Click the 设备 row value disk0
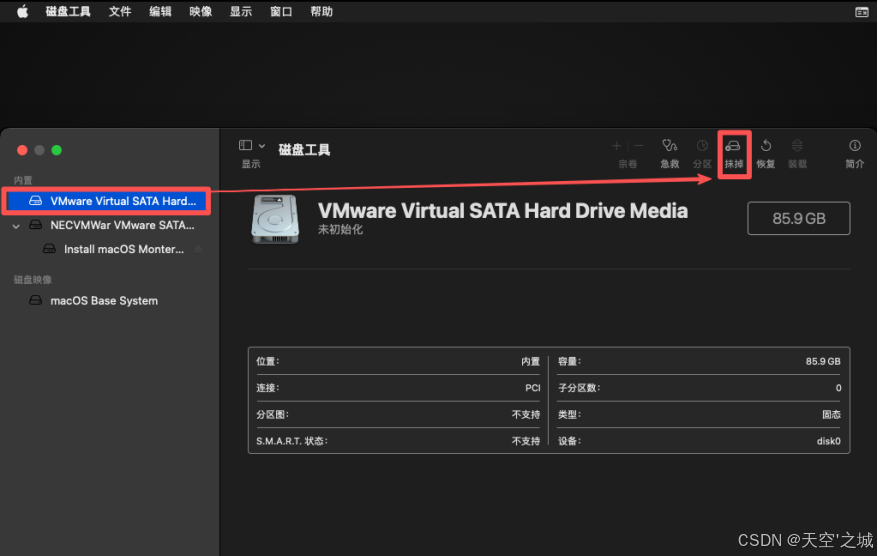Screen dimensions: 878x556 coord(829,441)
